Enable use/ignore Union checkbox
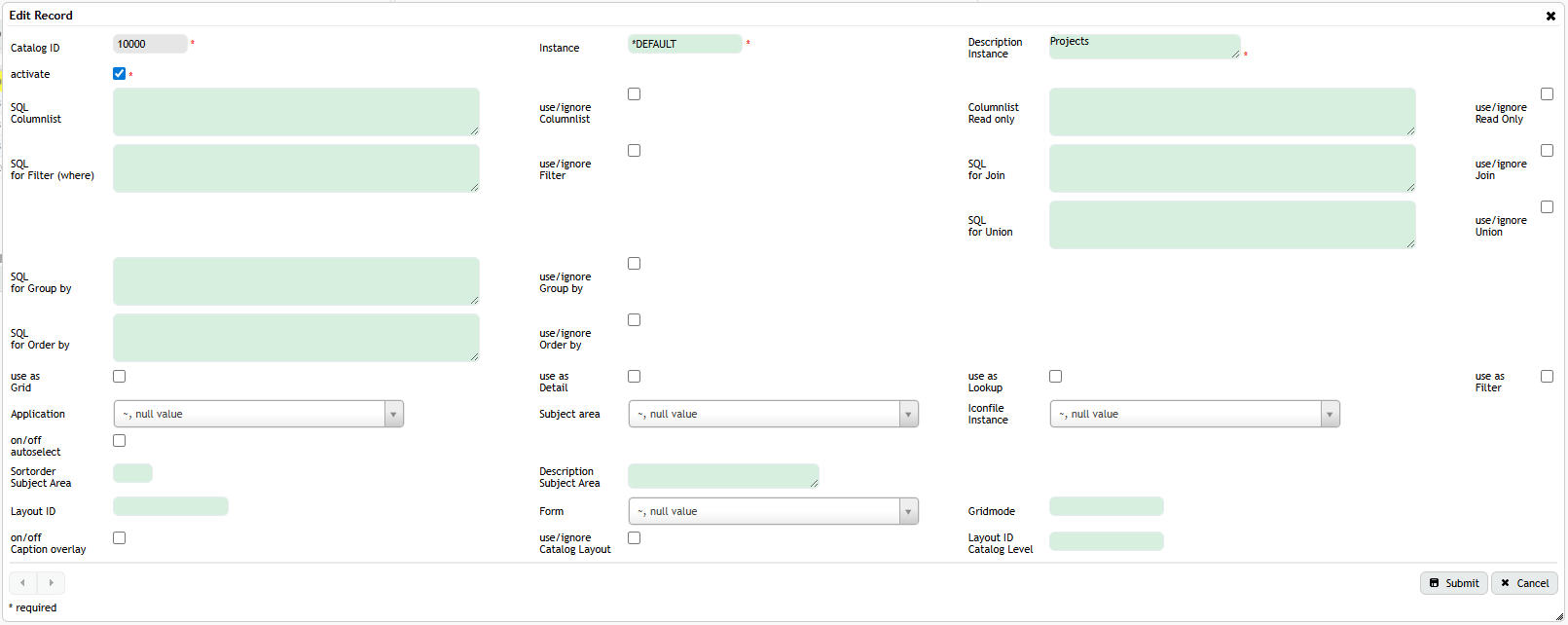Viewport: 1568px width, 625px height. click(x=1547, y=207)
